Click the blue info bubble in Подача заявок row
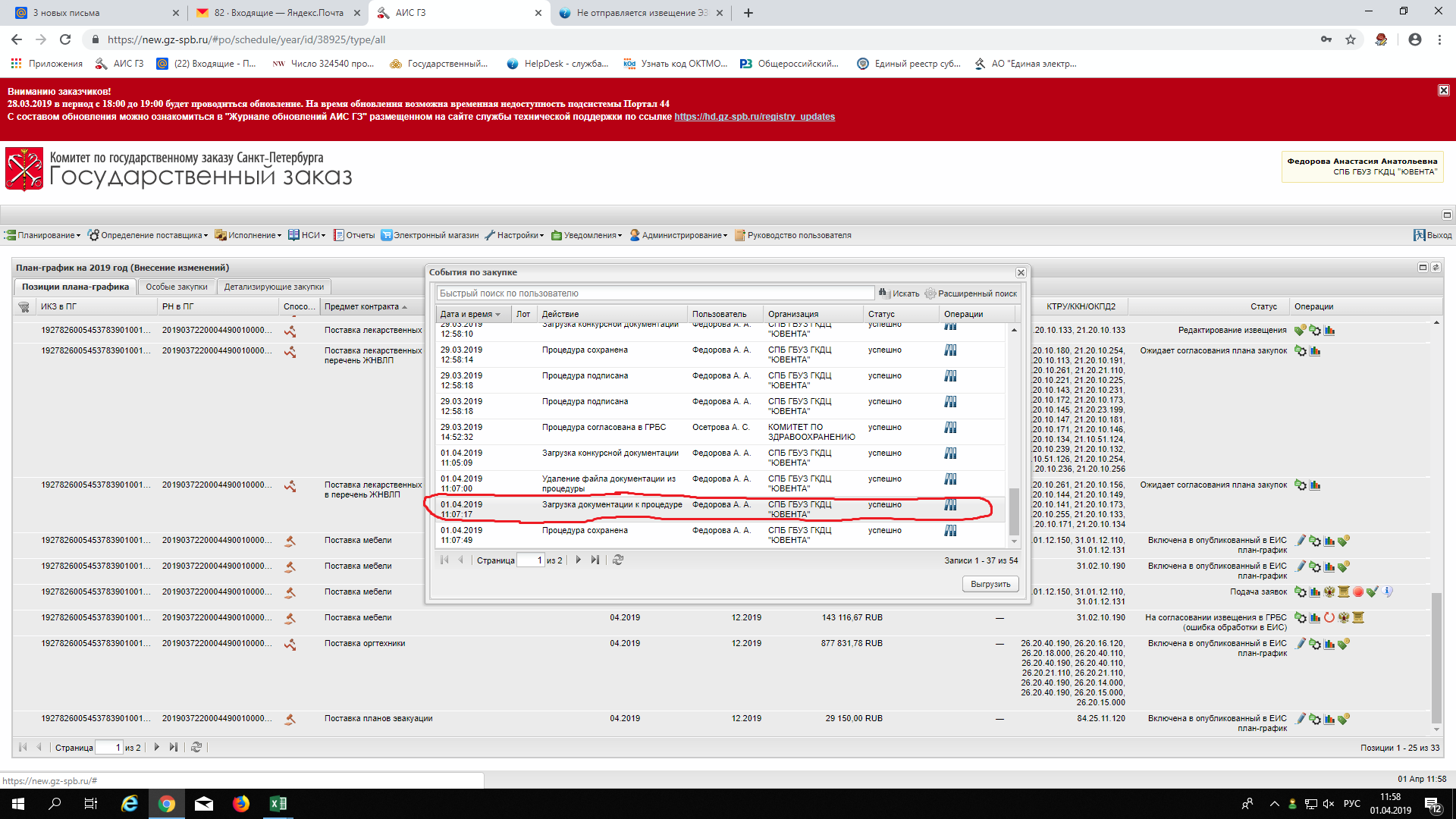 (1387, 591)
